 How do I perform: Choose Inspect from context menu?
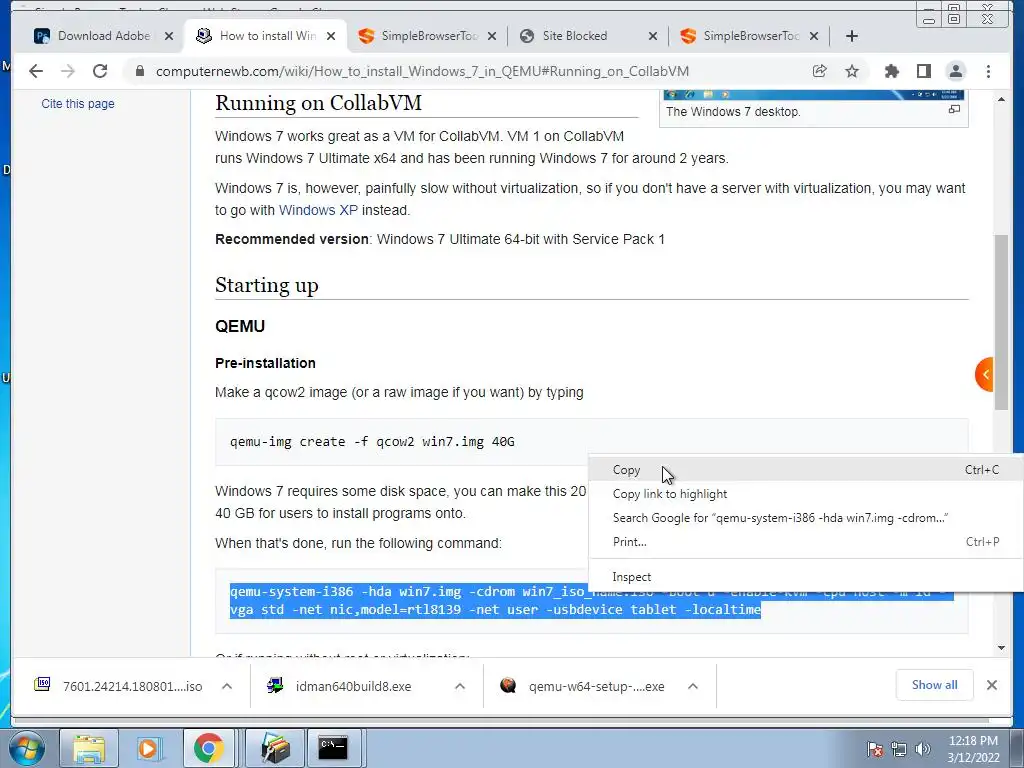pyautogui.click(x=806, y=577)
